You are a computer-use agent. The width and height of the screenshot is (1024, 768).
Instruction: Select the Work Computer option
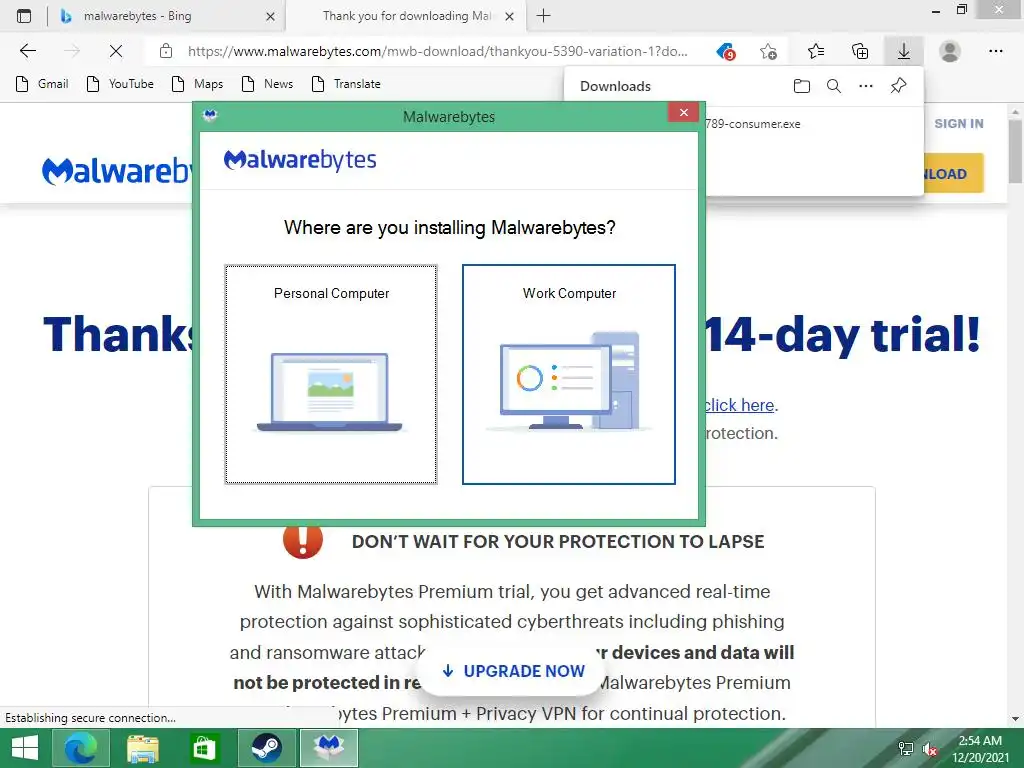[x=569, y=374]
